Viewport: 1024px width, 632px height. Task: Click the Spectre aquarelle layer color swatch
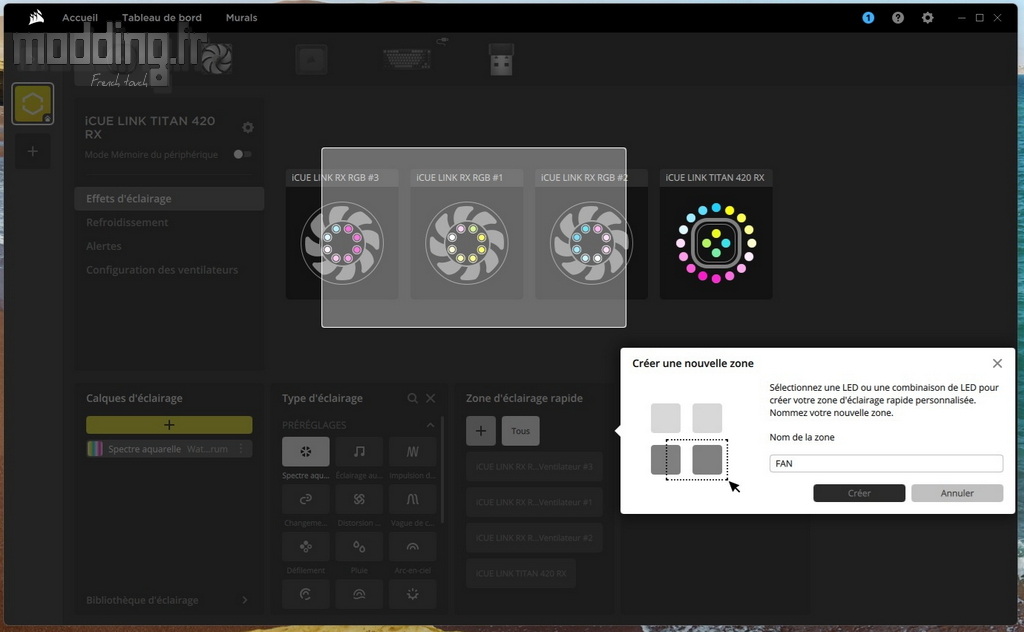click(x=95, y=449)
